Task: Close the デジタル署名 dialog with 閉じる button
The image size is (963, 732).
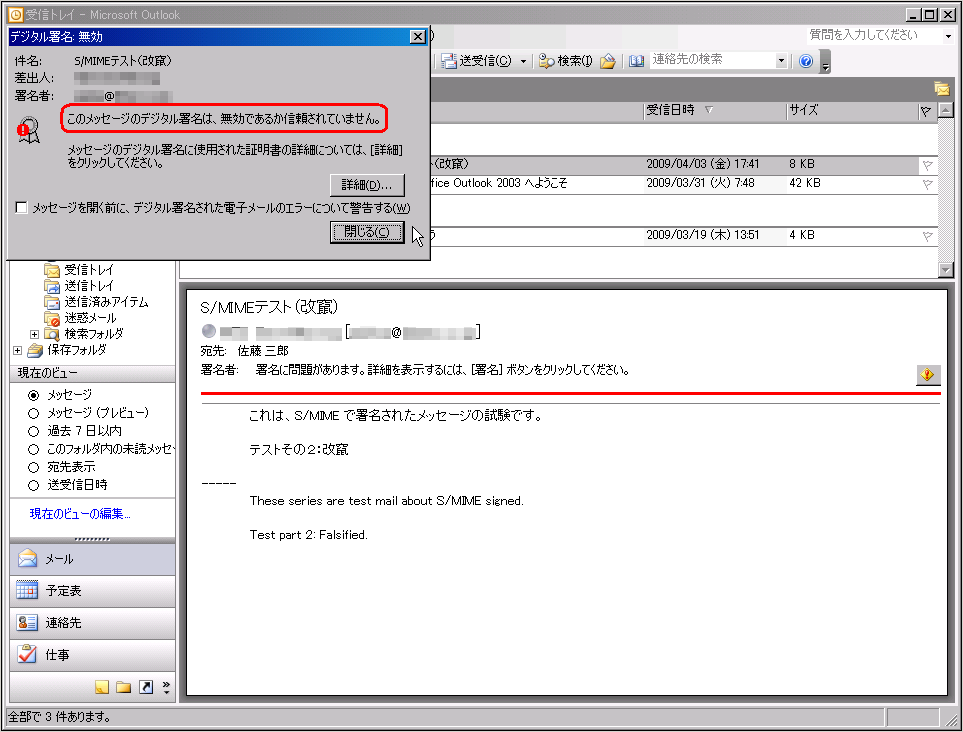Action: [367, 232]
